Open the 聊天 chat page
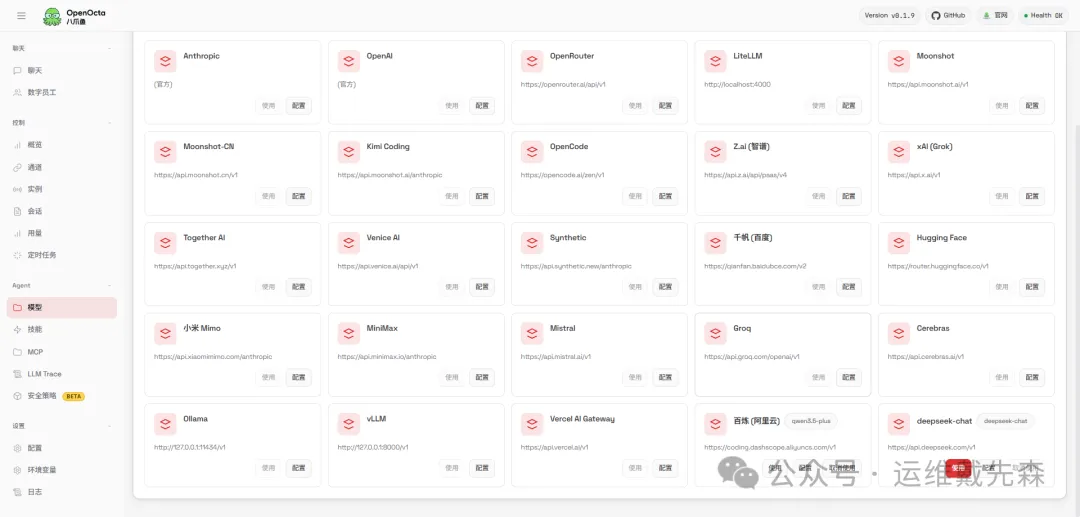The height and width of the screenshot is (517, 1080). point(61,70)
